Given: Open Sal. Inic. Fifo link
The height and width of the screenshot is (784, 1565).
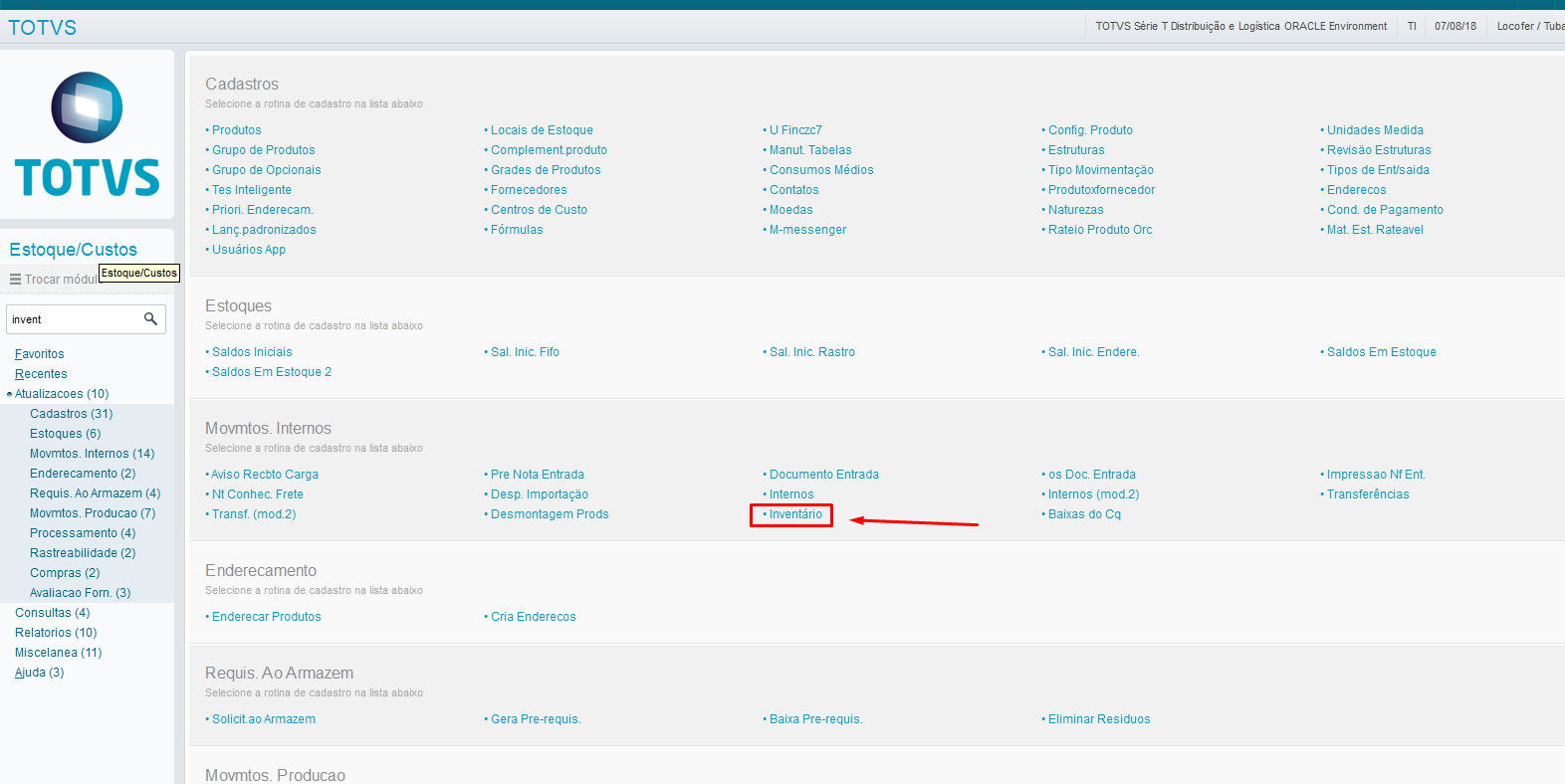Looking at the screenshot, I should [525, 352].
